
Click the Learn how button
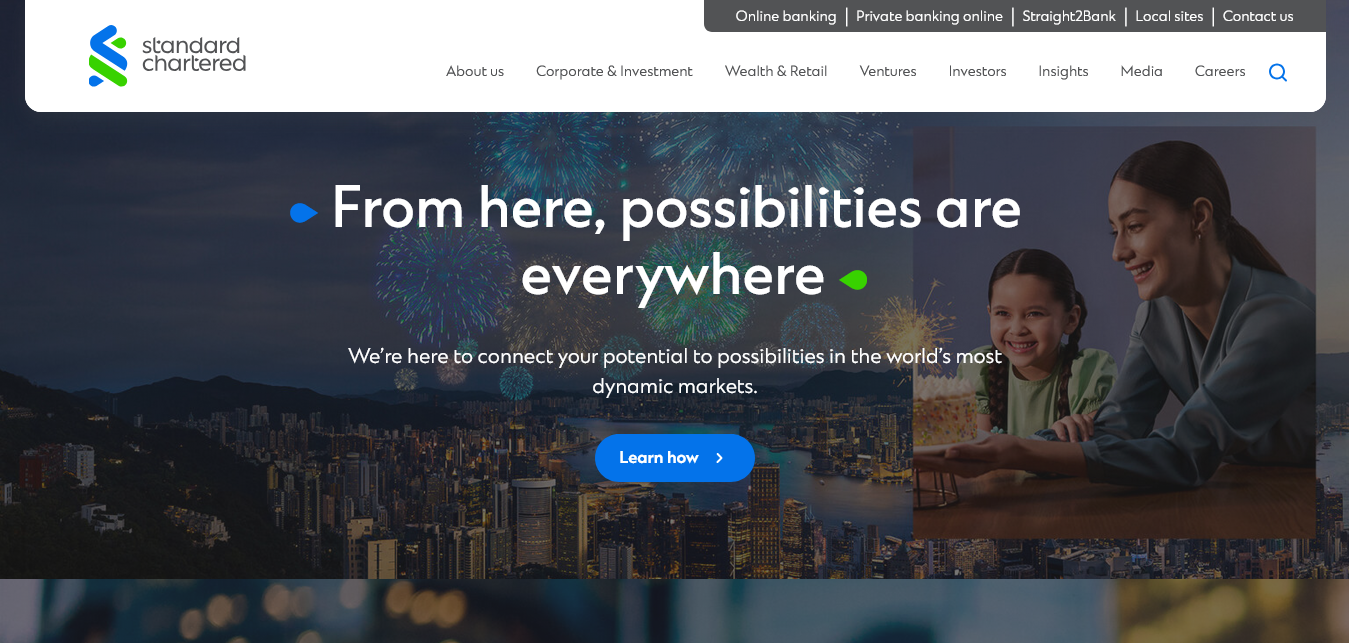pyautogui.click(x=675, y=458)
